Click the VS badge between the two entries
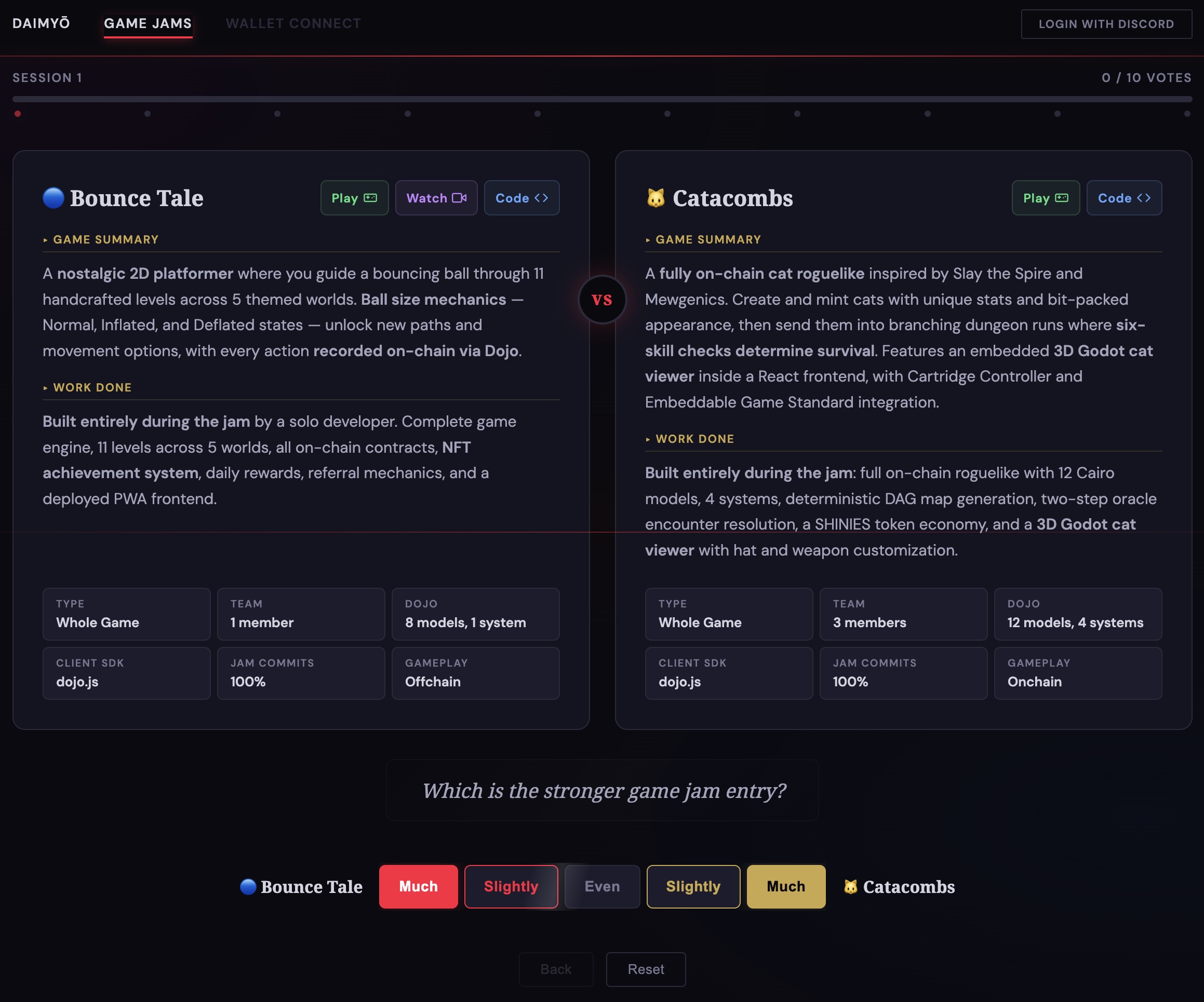The image size is (1204, 1002). tap(601, 299)
